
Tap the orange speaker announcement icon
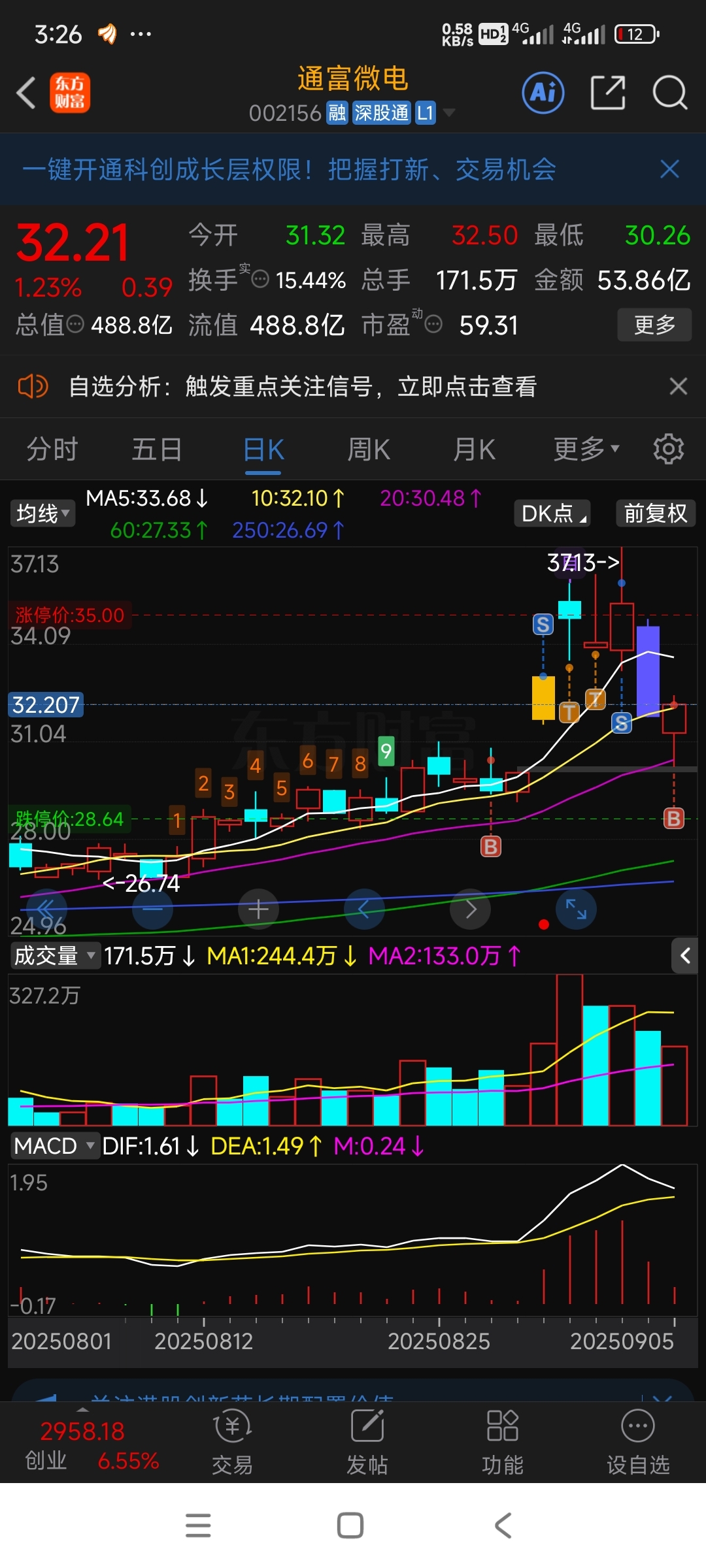pos(33,386)
